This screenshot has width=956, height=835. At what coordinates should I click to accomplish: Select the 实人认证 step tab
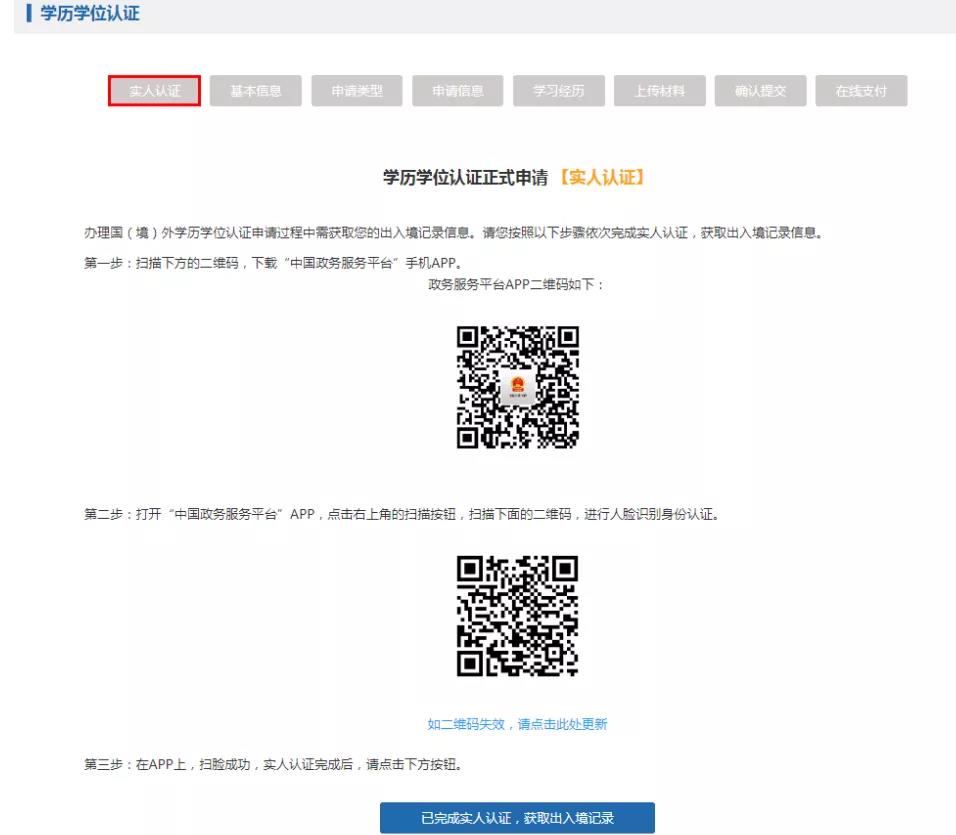tap(154, 91)
